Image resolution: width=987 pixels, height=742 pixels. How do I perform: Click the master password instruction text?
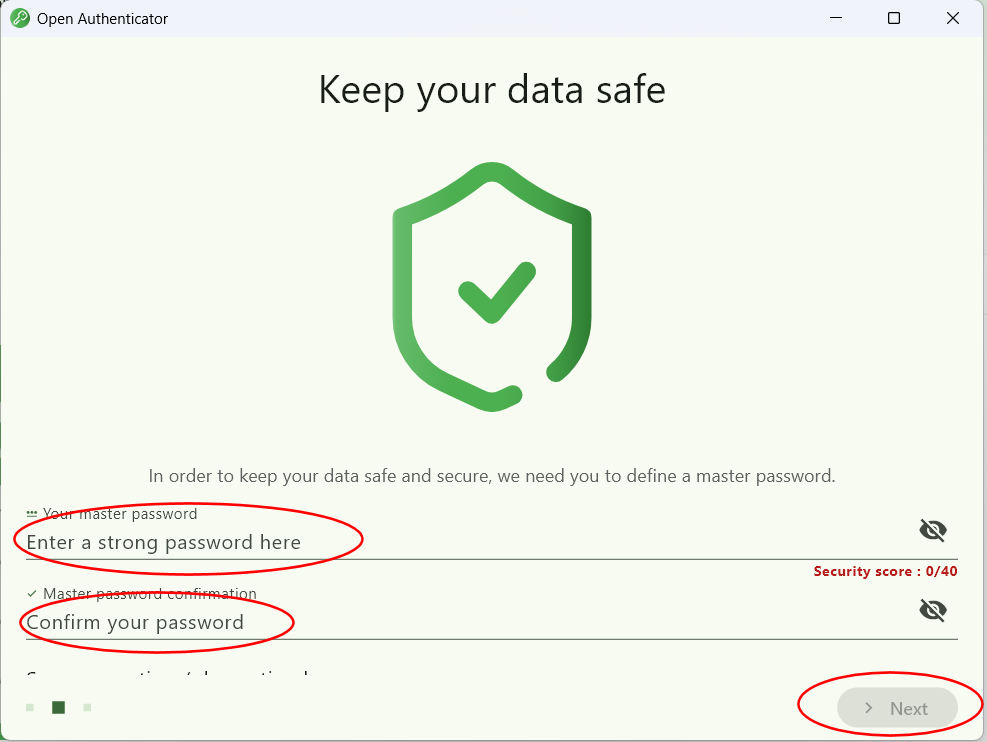pos(492,476)
